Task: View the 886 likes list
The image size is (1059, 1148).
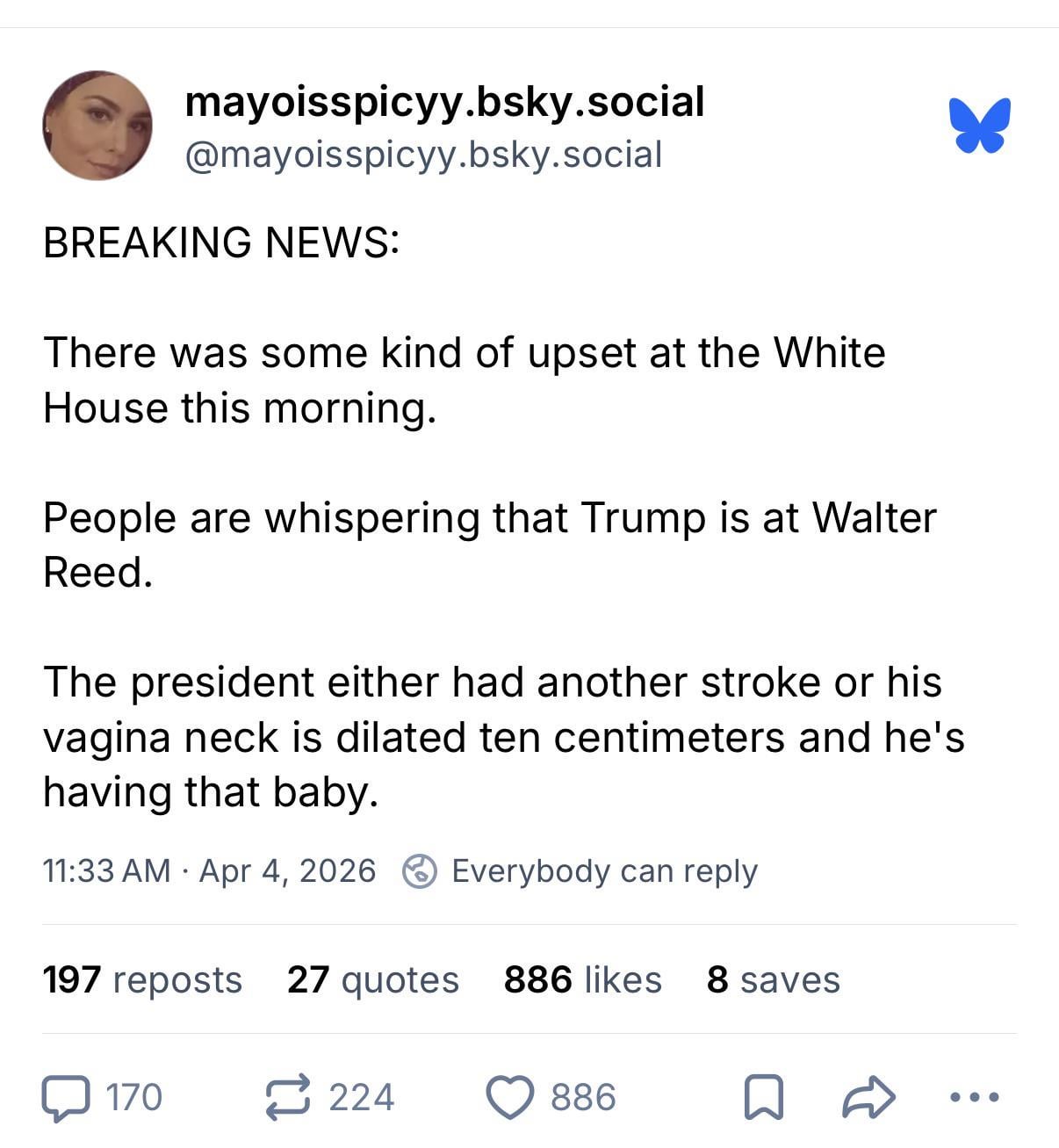Action: [582, 979]
